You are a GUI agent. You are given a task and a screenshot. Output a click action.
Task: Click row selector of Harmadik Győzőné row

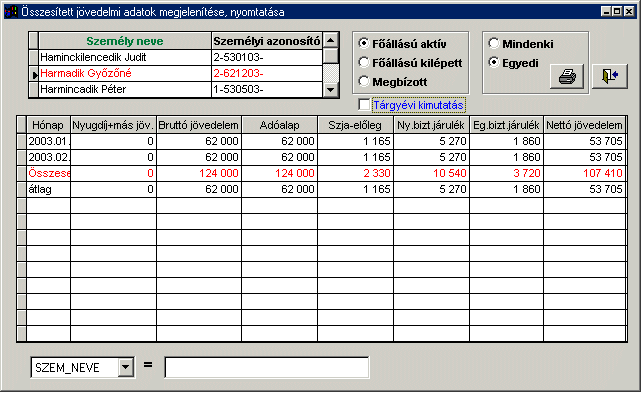point(34,73)
